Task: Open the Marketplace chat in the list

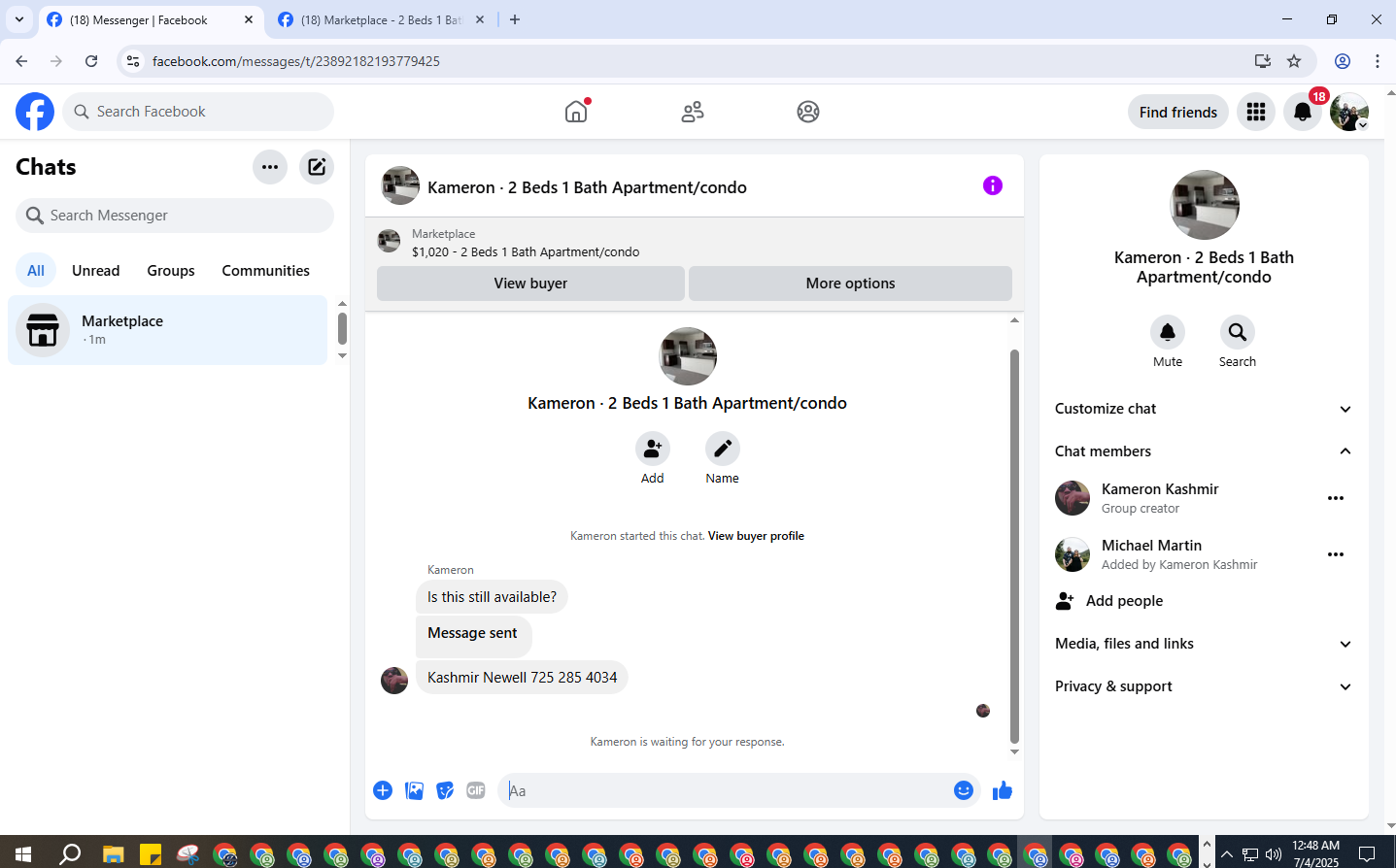Action: [x=168, y=330]
